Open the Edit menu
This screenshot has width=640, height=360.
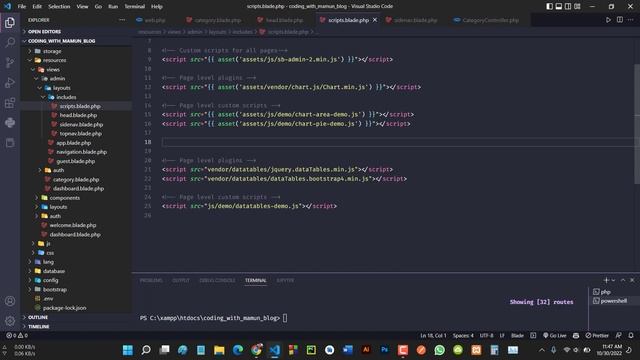[37, 6]
